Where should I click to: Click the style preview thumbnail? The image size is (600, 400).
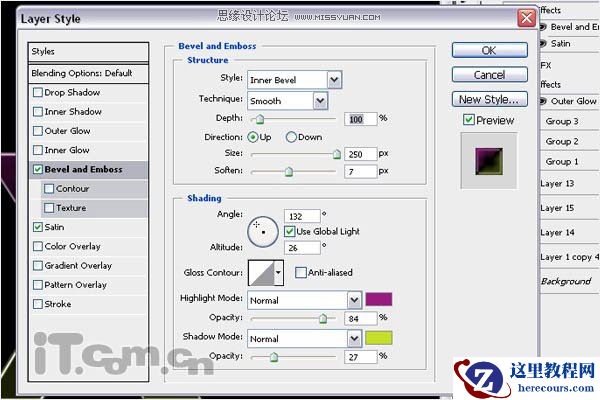click(489, 161)
